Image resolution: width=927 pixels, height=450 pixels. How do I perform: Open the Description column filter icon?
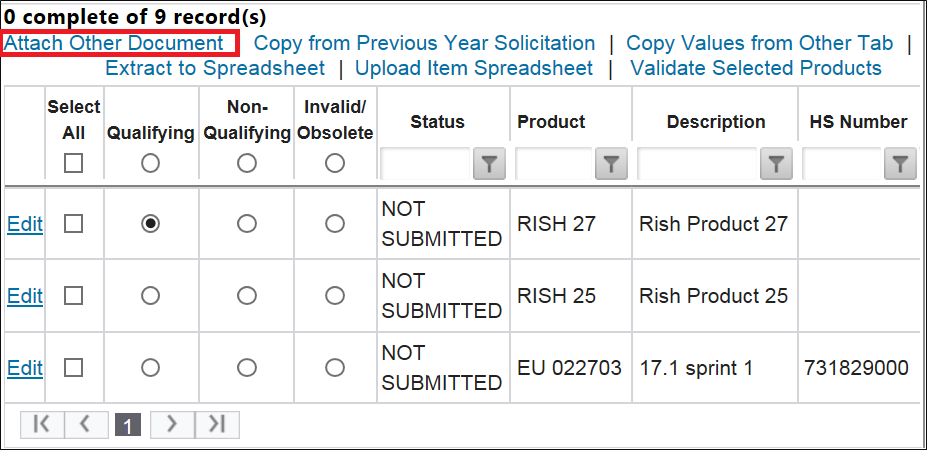(776, 164)
